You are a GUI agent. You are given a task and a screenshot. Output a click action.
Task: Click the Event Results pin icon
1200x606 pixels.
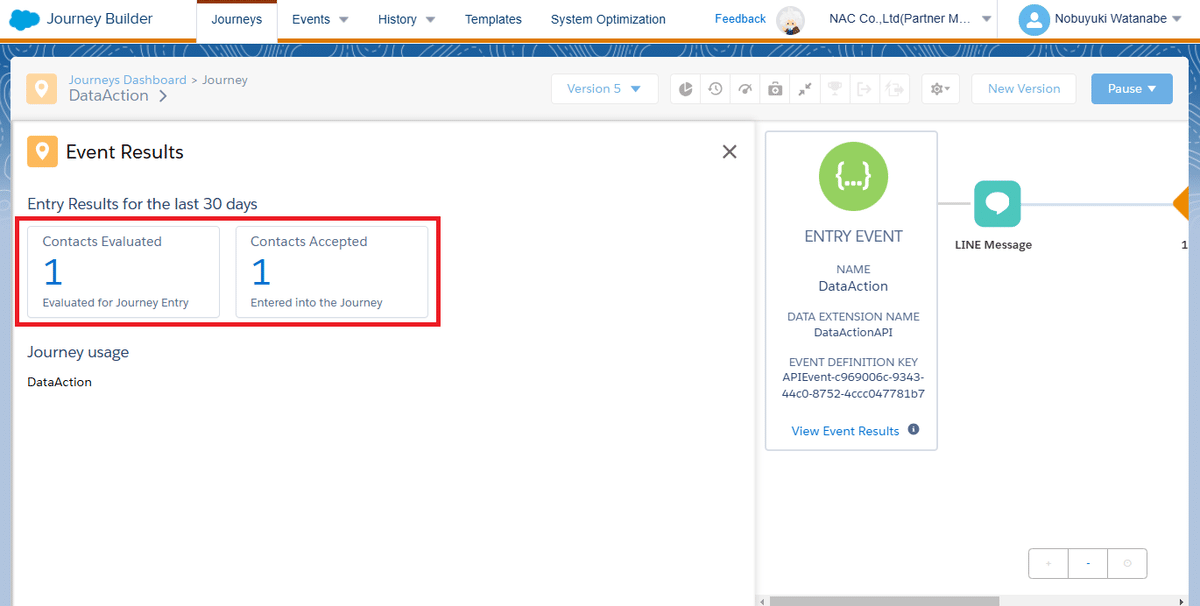(x=42, y=152)
